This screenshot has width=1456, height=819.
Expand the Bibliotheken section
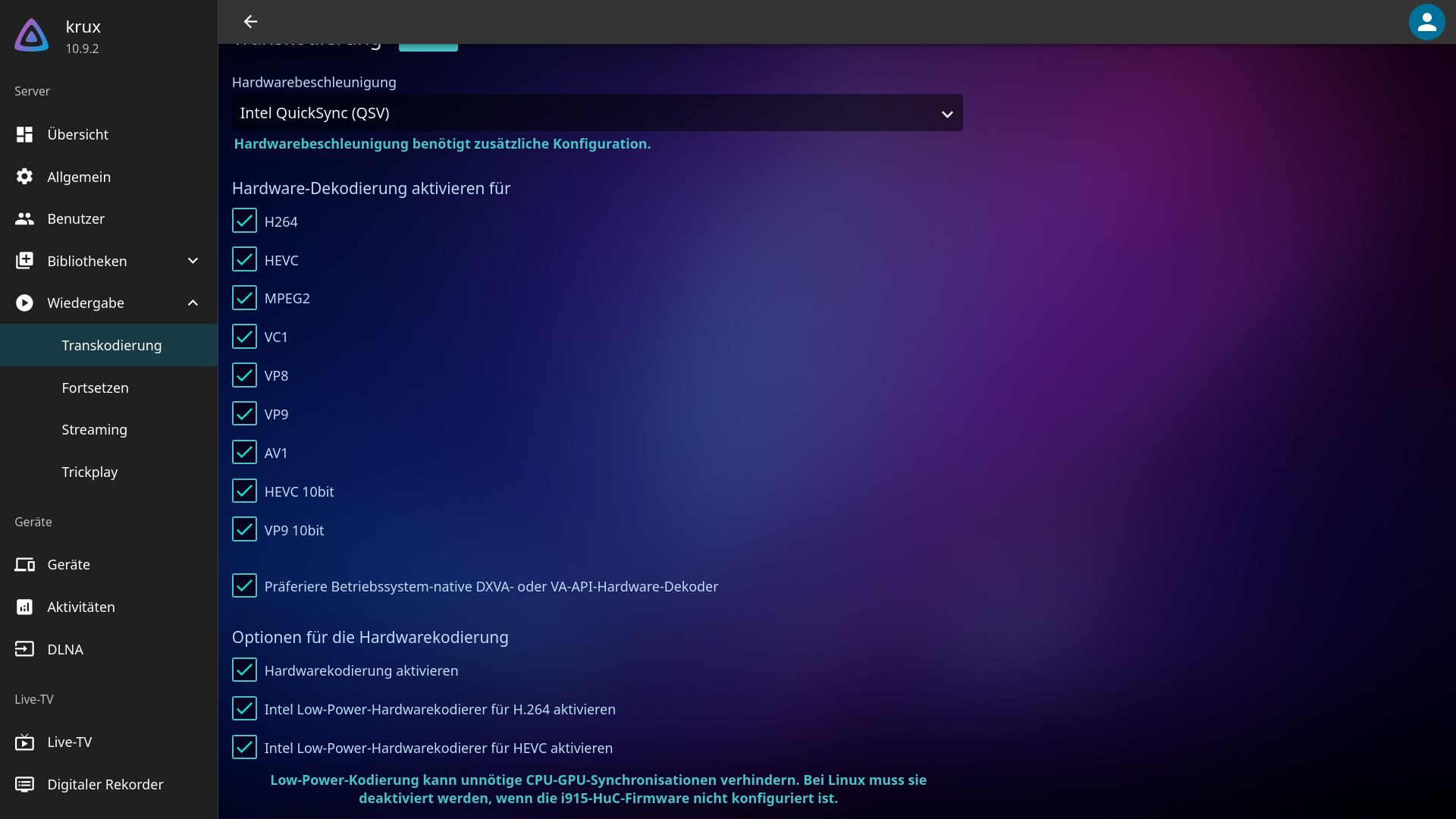pos(192,260)
